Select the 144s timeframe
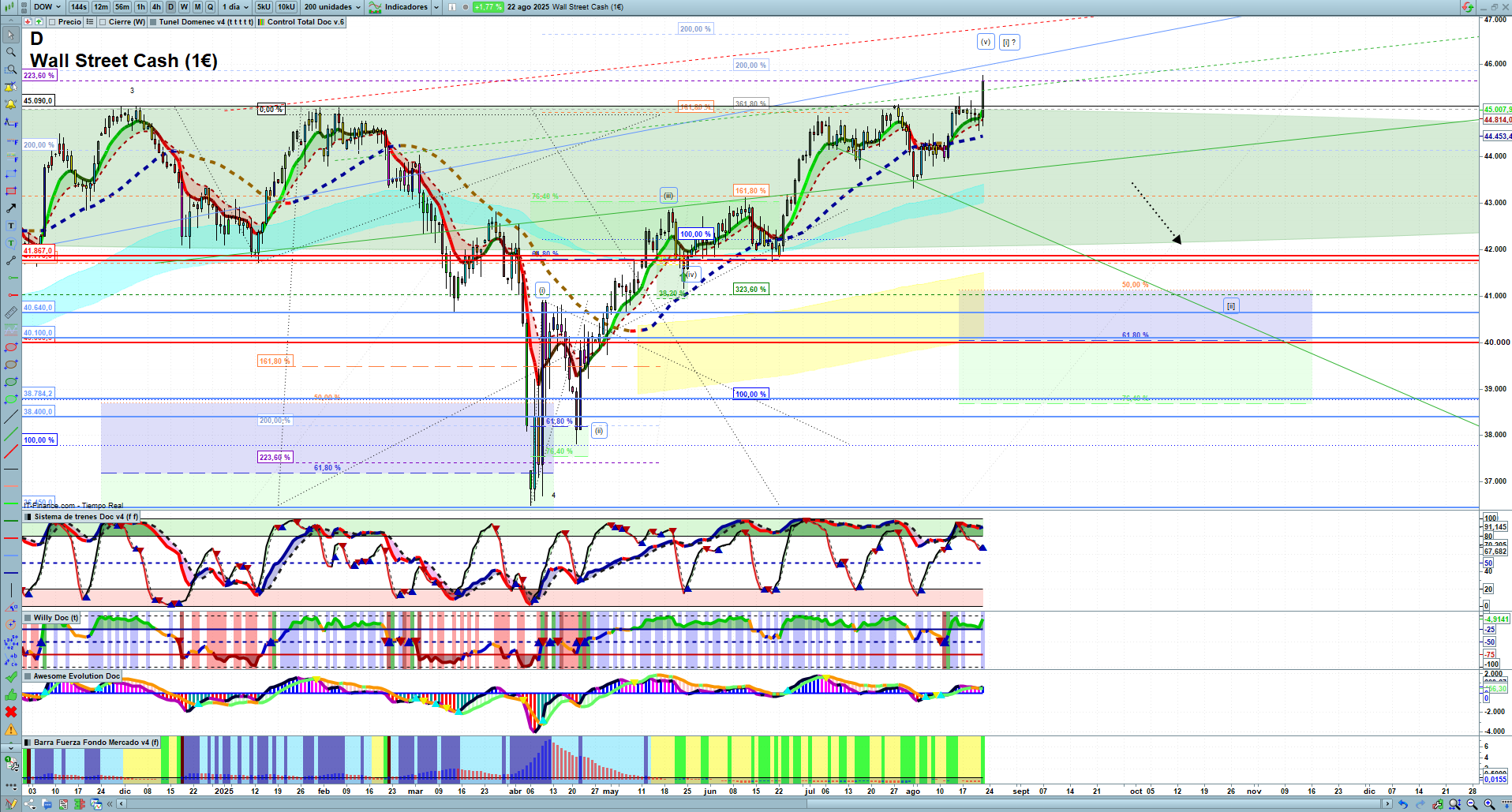 [79, 7]
